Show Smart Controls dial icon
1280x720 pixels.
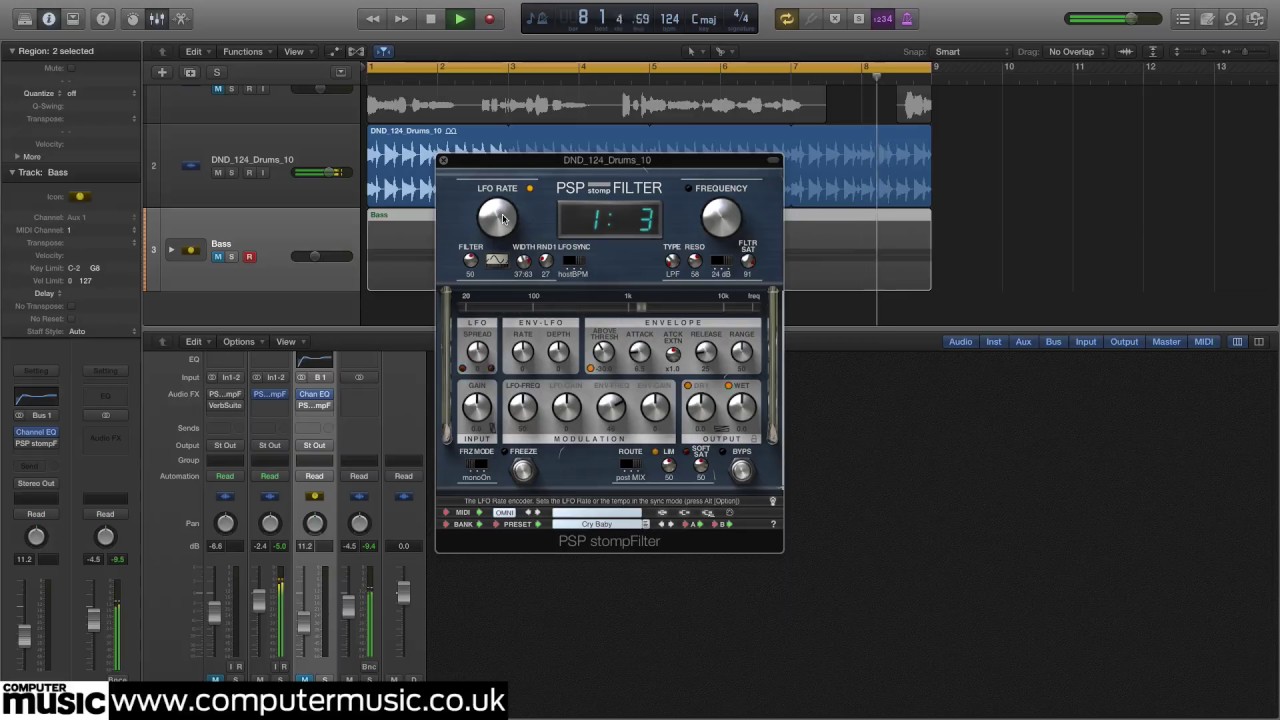click(133, 19)
